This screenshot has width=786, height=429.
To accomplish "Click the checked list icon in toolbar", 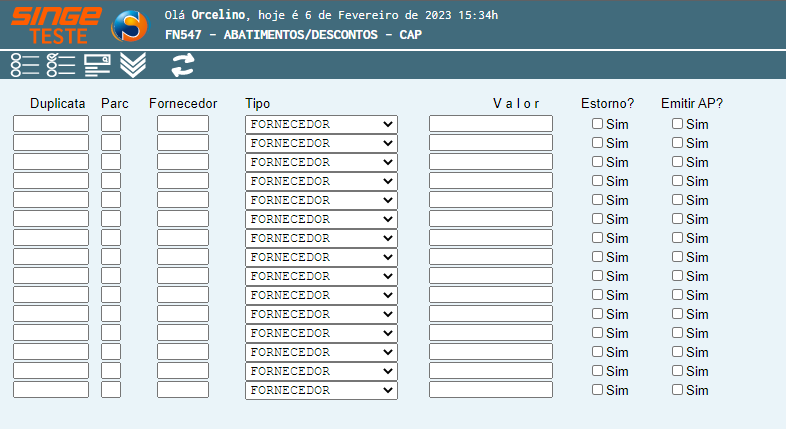I will 61,65.
